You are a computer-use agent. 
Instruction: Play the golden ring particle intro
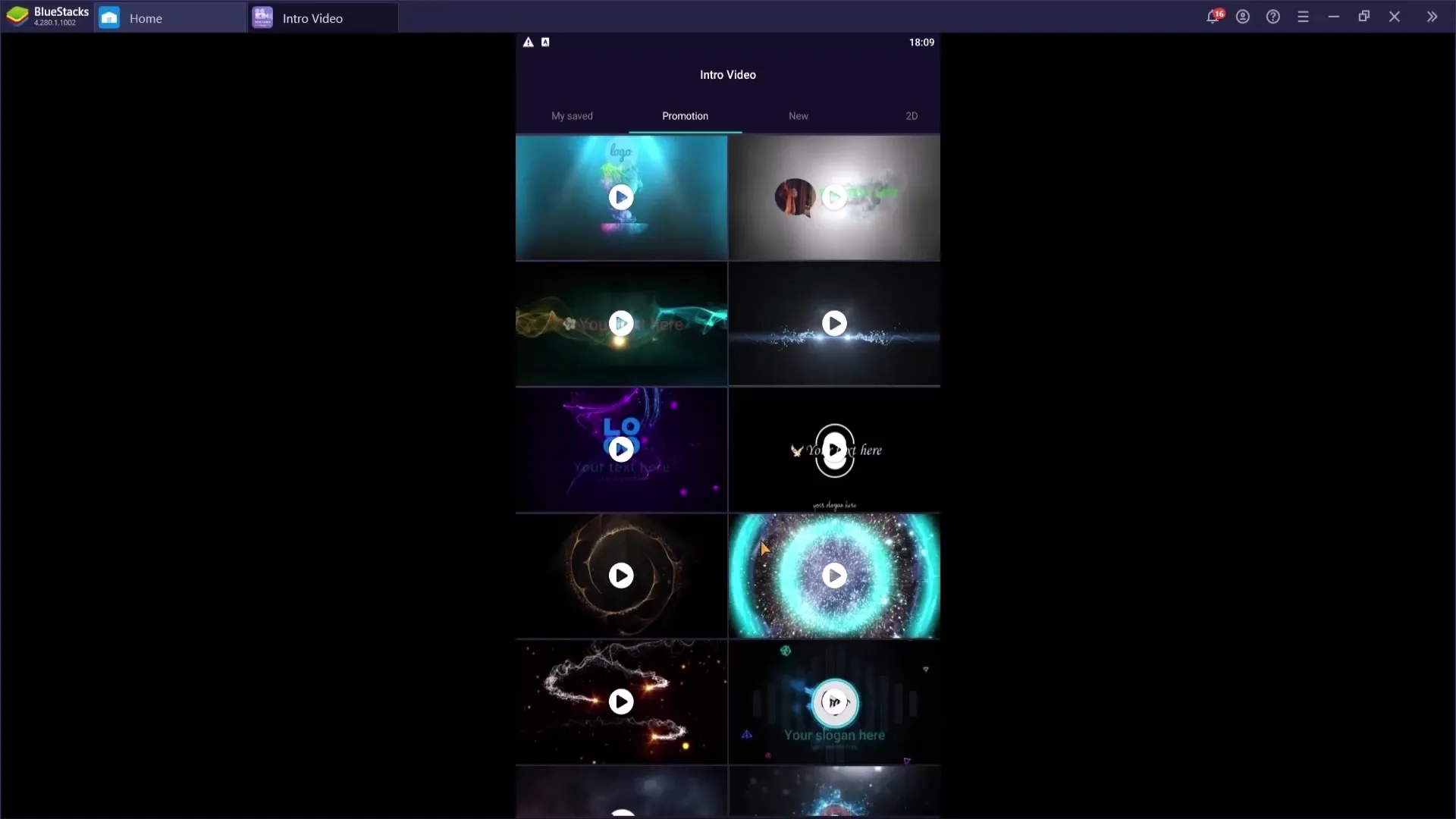pos(621,576)
